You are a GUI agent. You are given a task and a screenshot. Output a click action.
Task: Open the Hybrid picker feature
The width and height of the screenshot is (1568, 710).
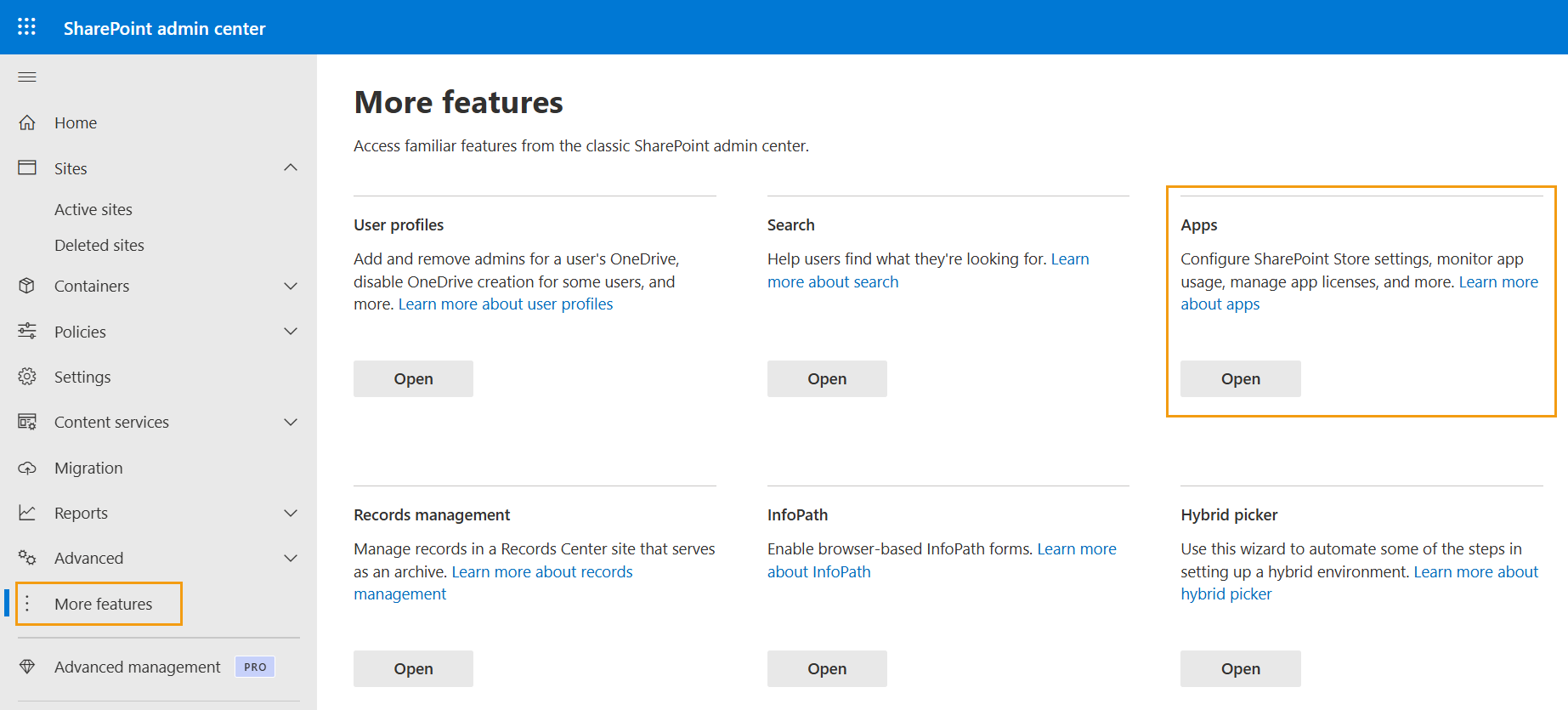[x=1240, y=668]
